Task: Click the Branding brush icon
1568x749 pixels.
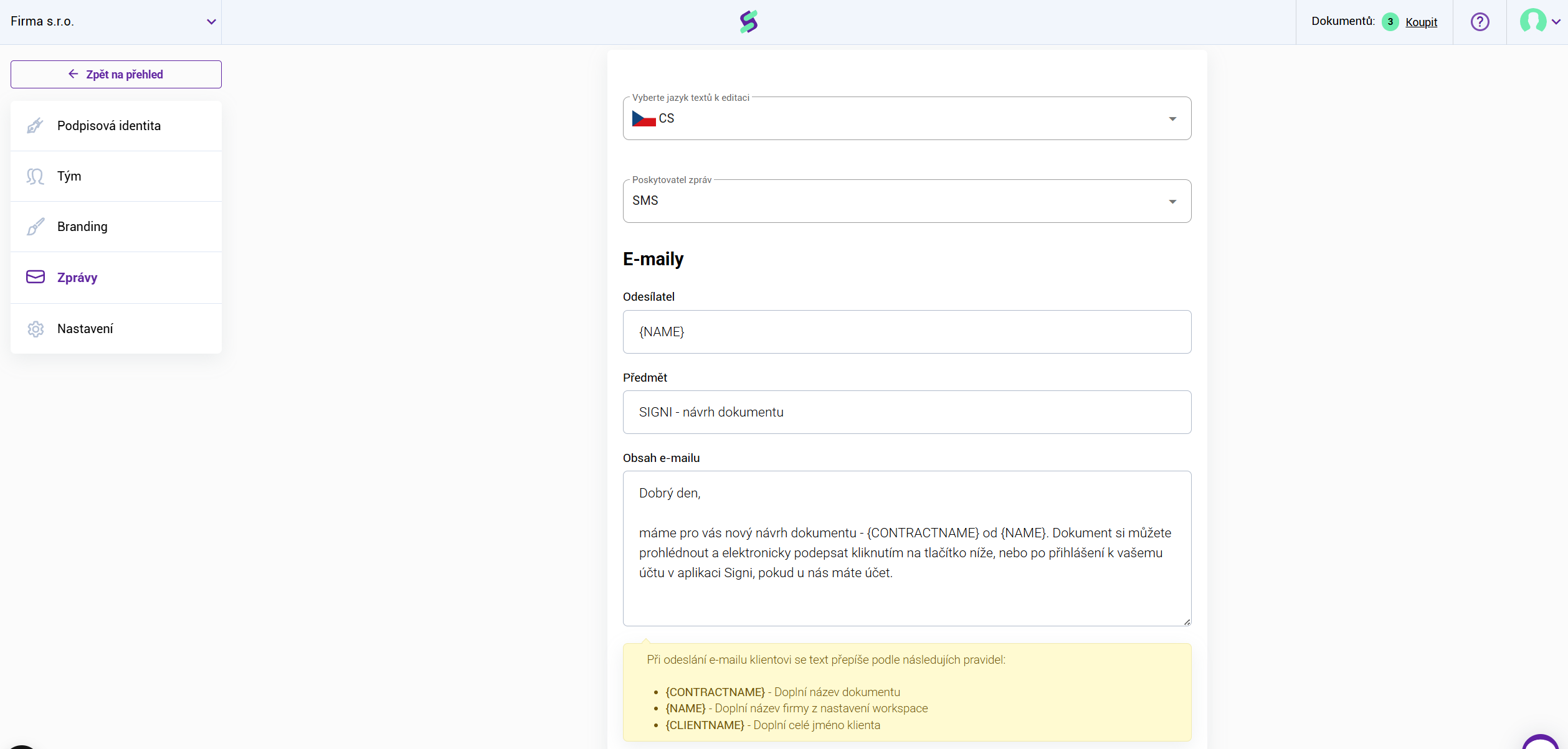Action: [x=35, y=227]
